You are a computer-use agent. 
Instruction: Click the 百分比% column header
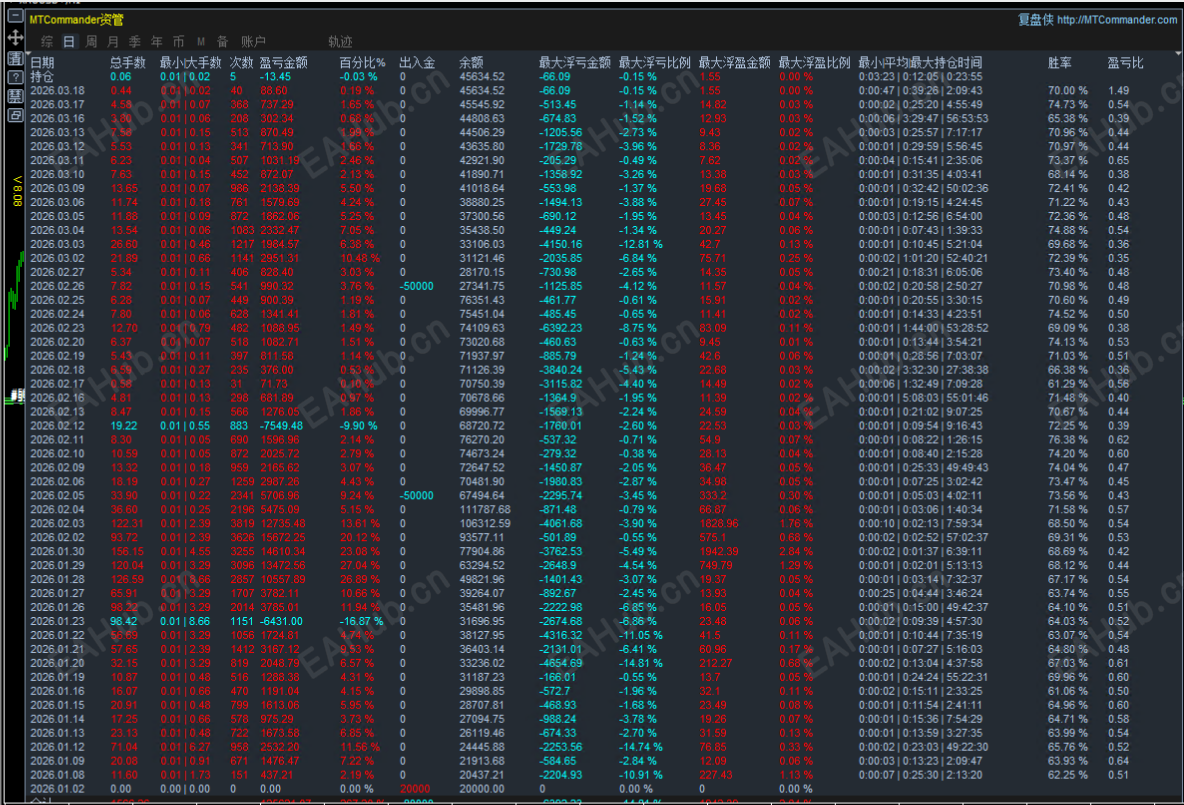click(x=362, y=63)
